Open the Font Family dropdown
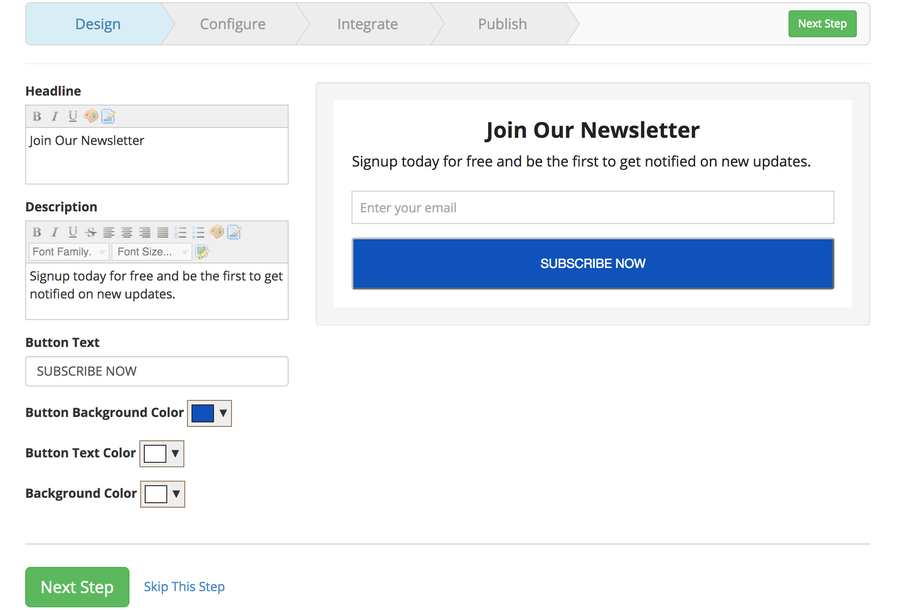900x610 pixels. 69,251
